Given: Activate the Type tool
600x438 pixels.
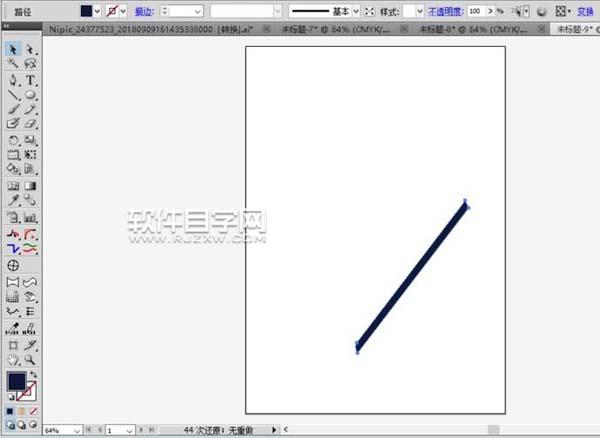Looking at the screenshot, I should point(30,80).
